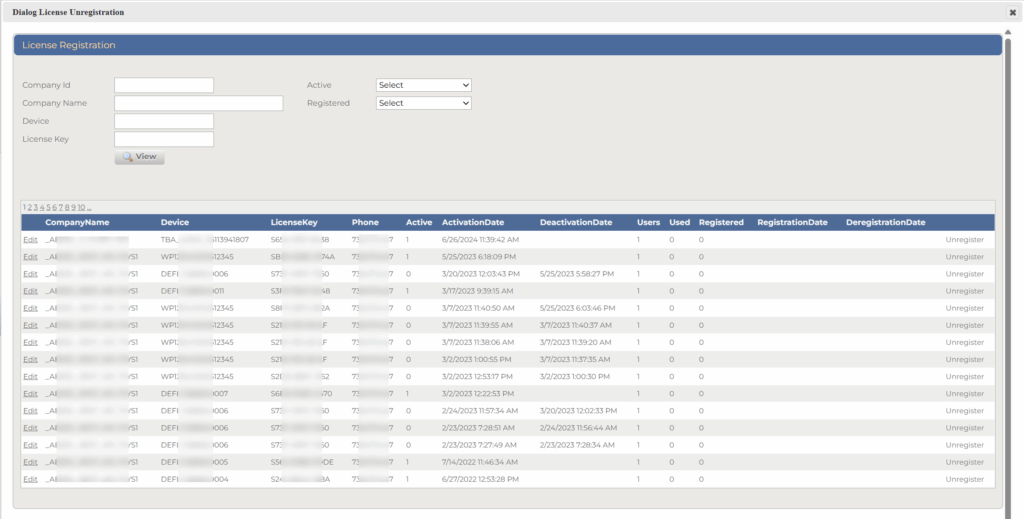This screenshot has width=1024, height=519.
Task: Edit the row activated 6/26/2024 11:39:42 AM
Action: point(29,240)
